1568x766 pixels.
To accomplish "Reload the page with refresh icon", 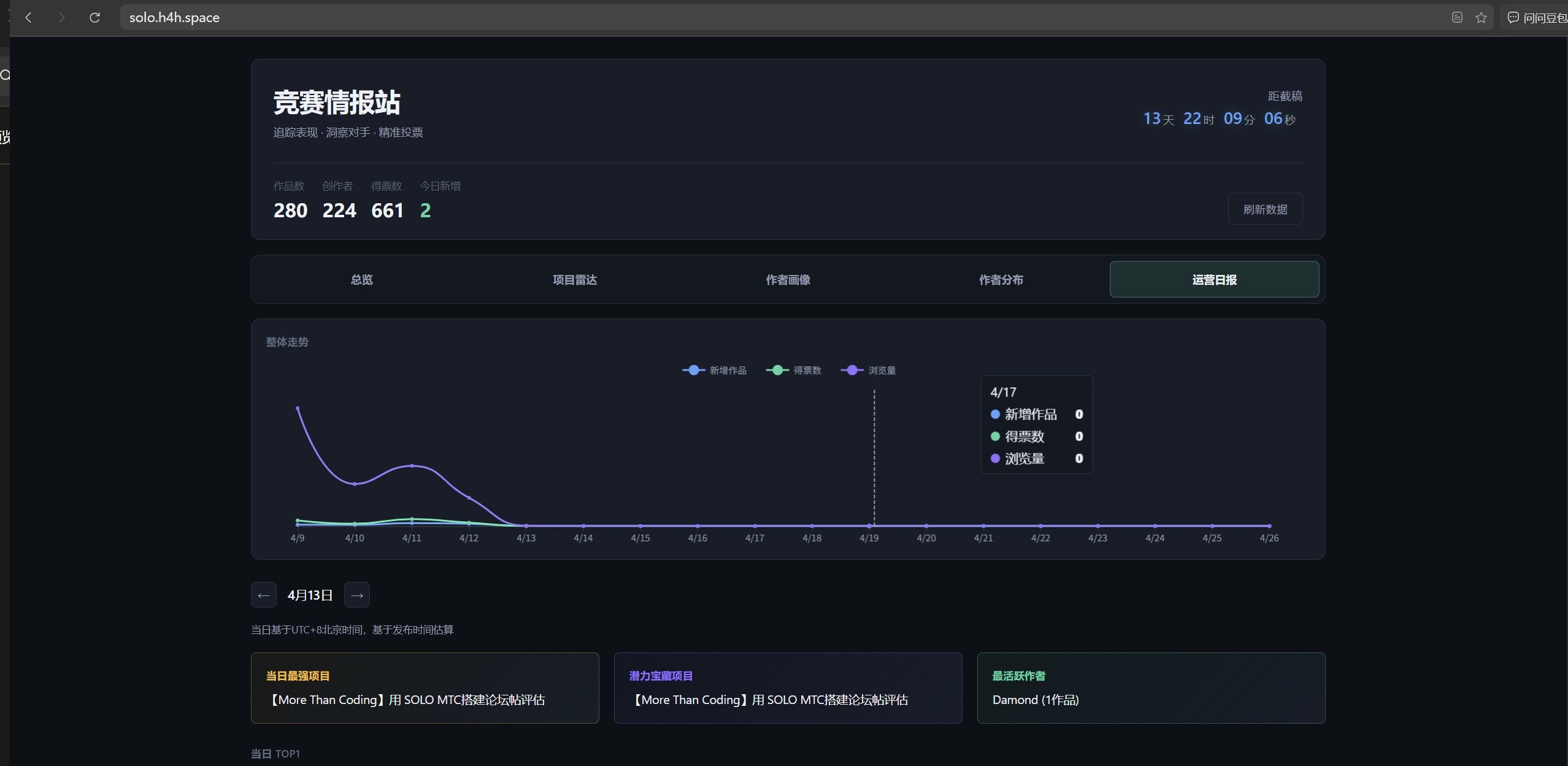I will (94, 18).
